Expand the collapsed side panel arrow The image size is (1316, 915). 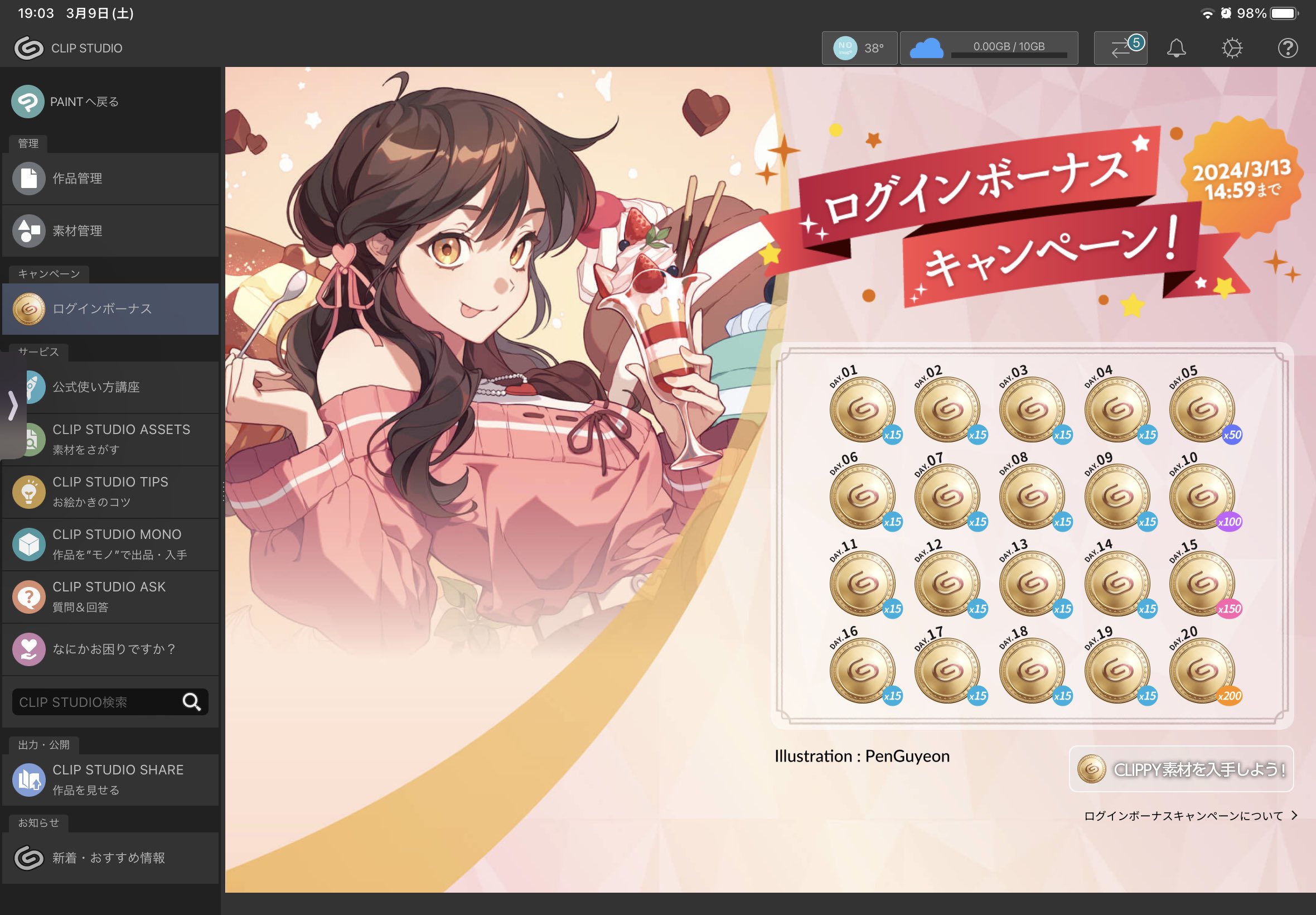pyautogui.click(x=13, y=406)
